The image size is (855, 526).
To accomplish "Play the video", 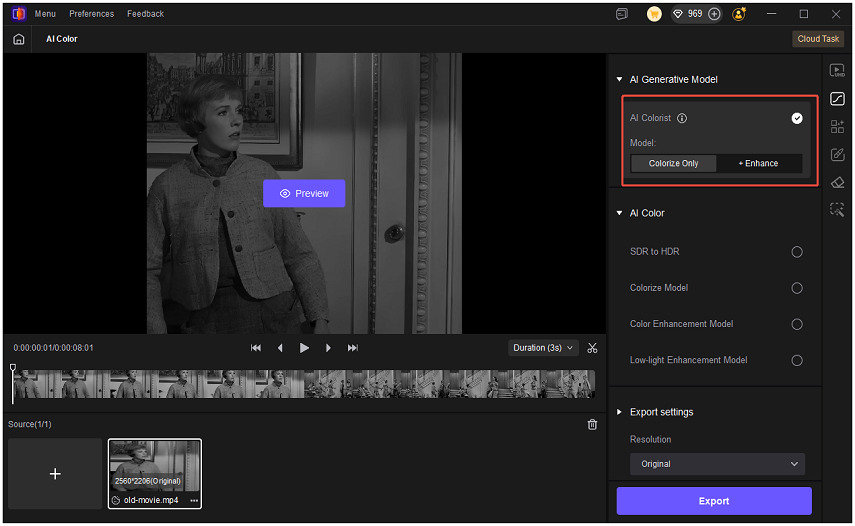I will point(304,348).
